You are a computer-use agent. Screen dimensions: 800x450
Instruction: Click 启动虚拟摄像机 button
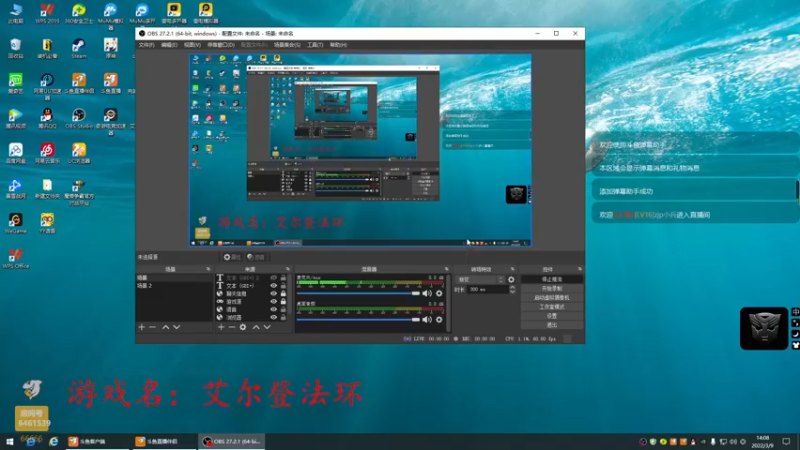pos(552,297)
